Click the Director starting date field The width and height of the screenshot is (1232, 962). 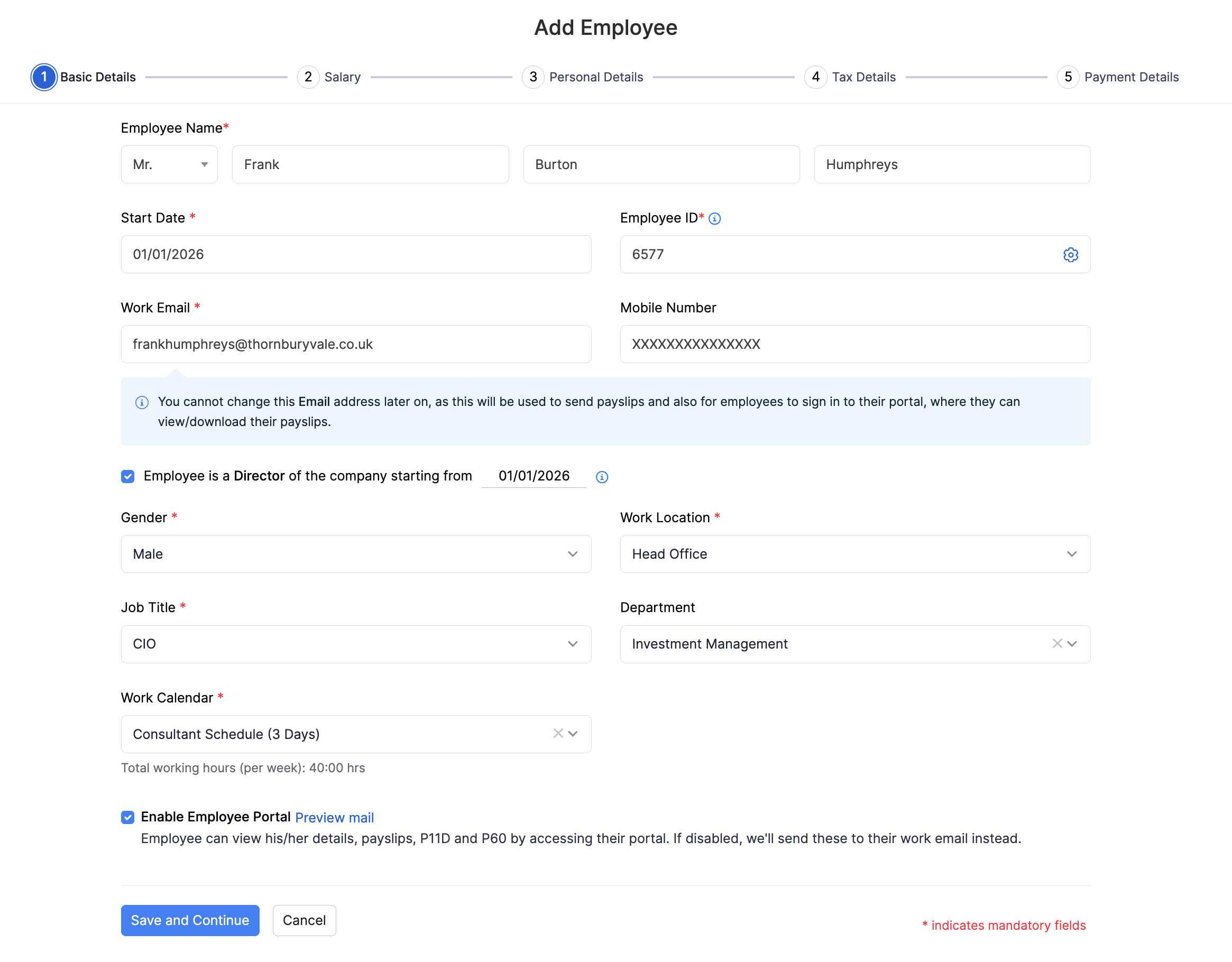(534, 476)
